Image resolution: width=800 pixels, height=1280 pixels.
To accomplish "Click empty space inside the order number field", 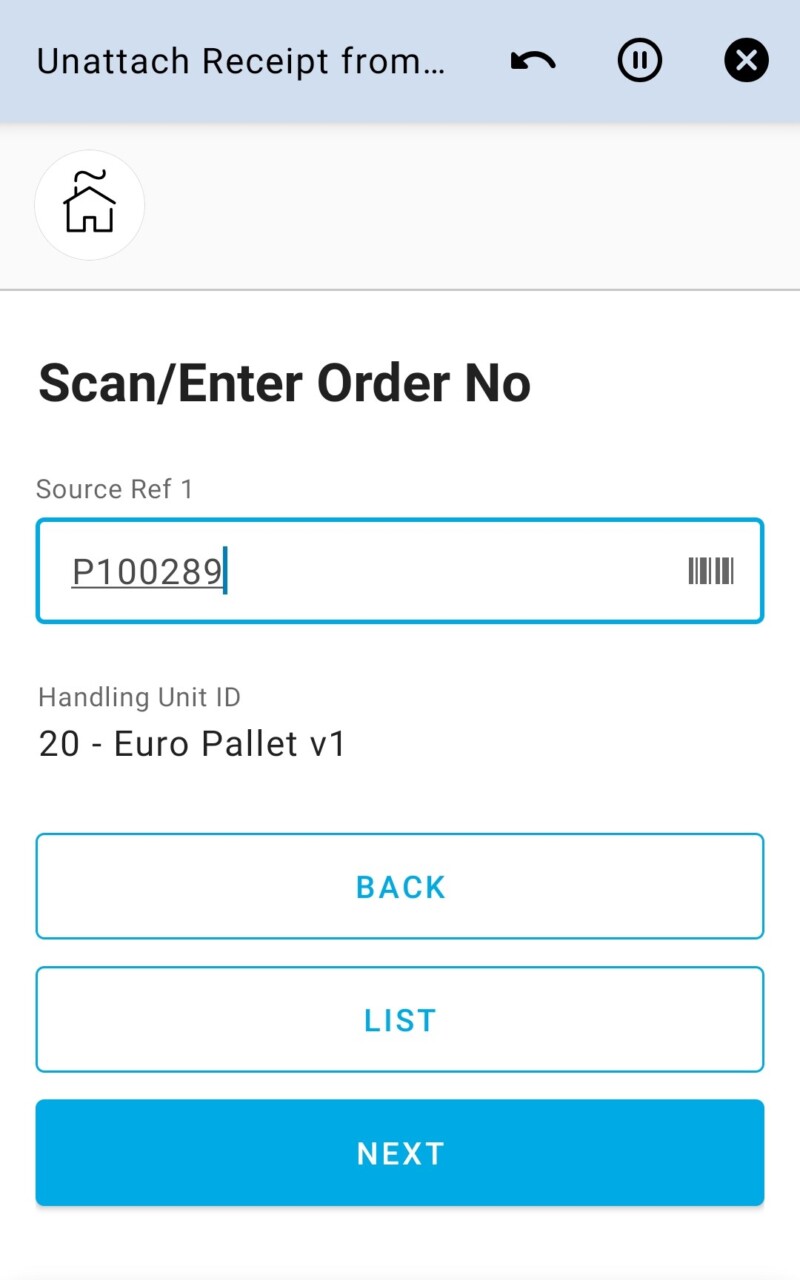I will pyautogui.click(x=450, y=571).
